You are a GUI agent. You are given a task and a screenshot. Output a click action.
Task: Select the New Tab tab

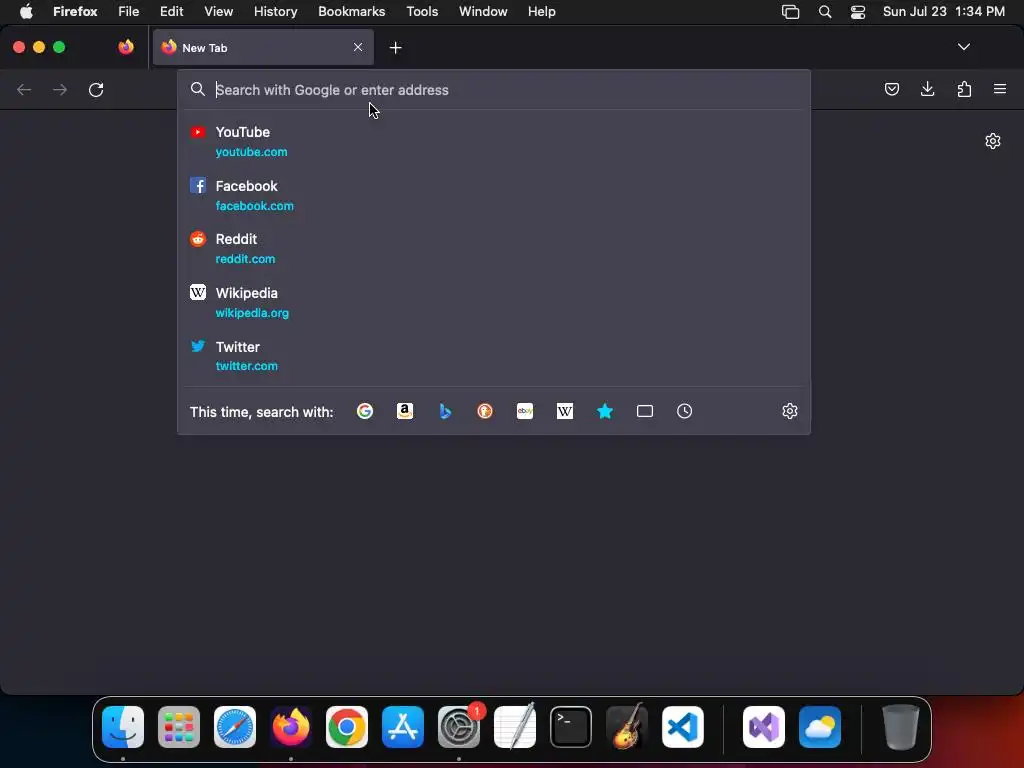(x=263, y=47)
